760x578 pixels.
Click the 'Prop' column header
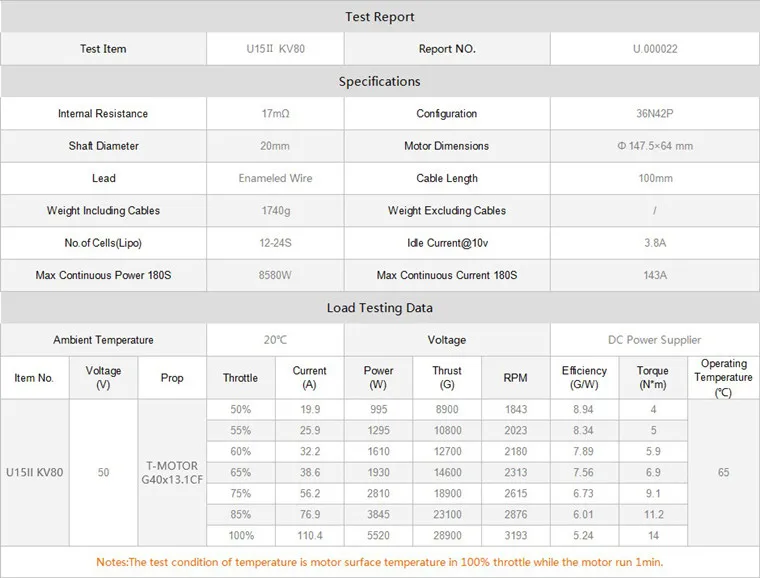click(x=172, y=378)
